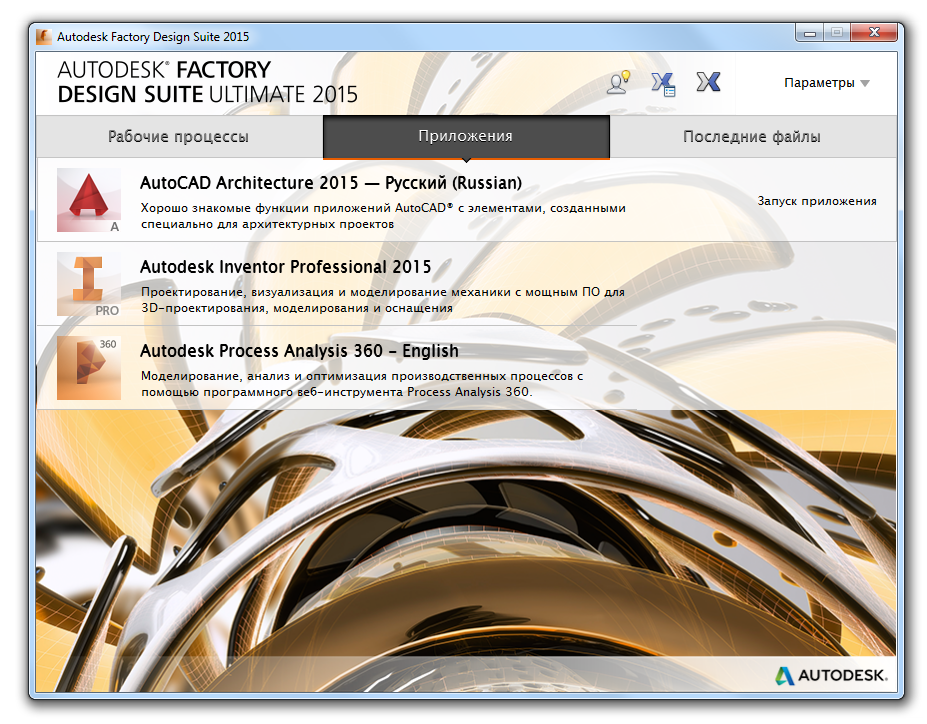
Task: Select the Приложения tab
Action: tap(466, 137)
